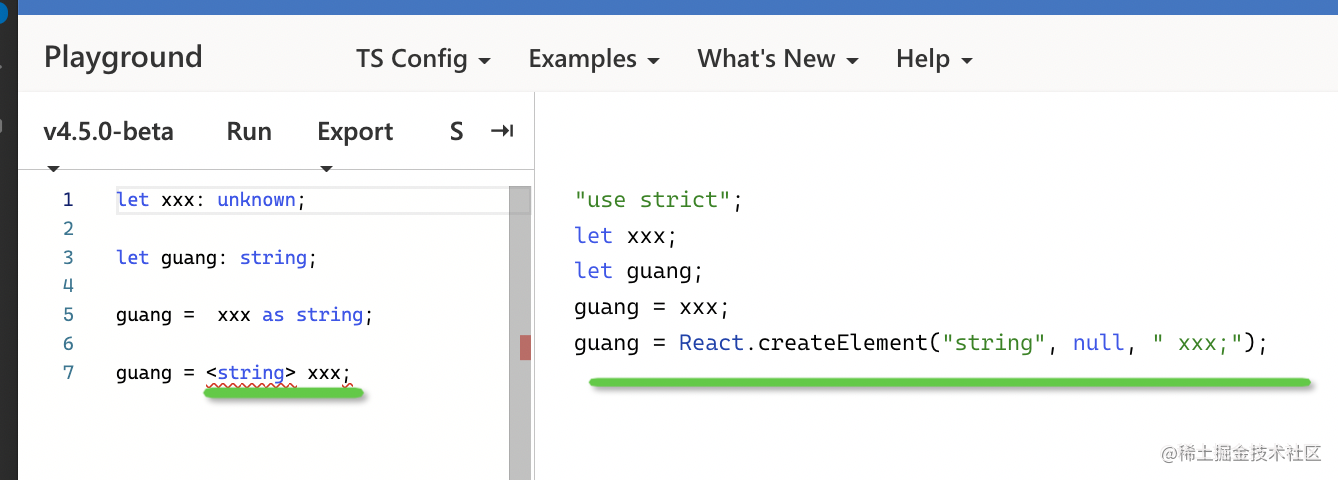The height and width of the screenshot is (480, 1338).
Task: Click the red error marker in the overview ruler
Action: tap(525, 347)
